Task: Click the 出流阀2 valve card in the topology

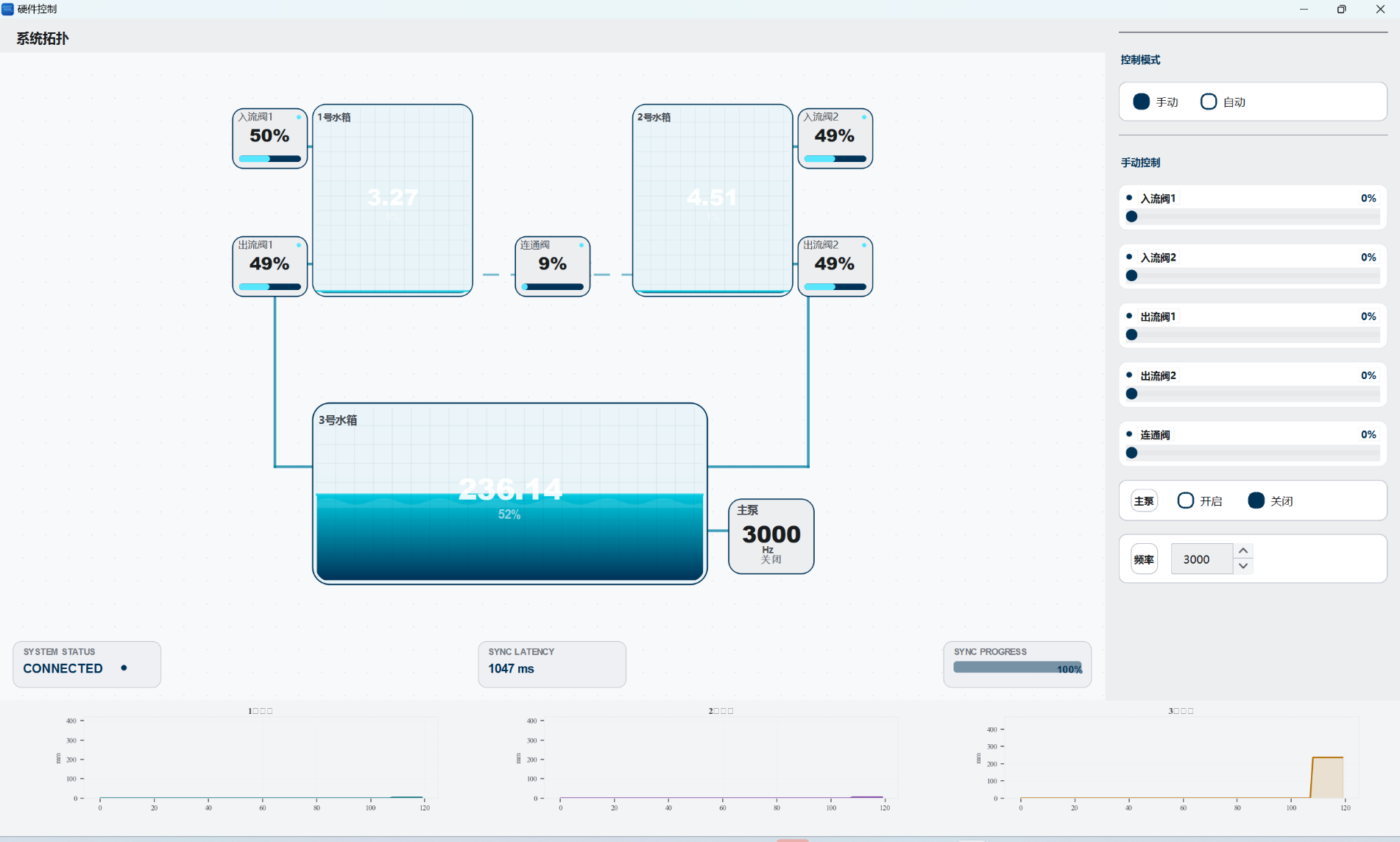Action: coord(835,266)
